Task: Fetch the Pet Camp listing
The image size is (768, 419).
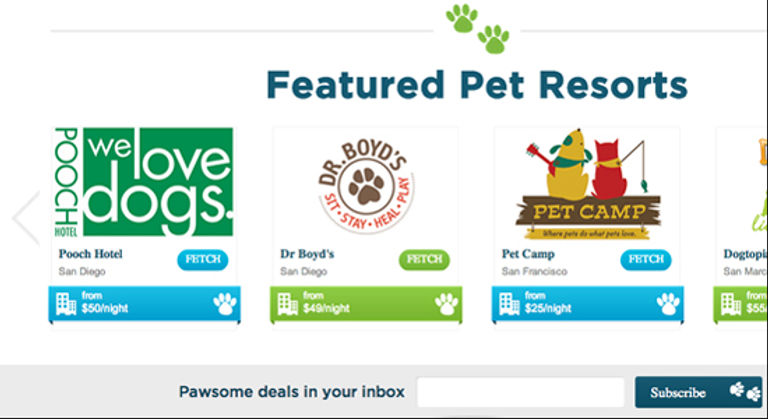Action: [646, 260]
